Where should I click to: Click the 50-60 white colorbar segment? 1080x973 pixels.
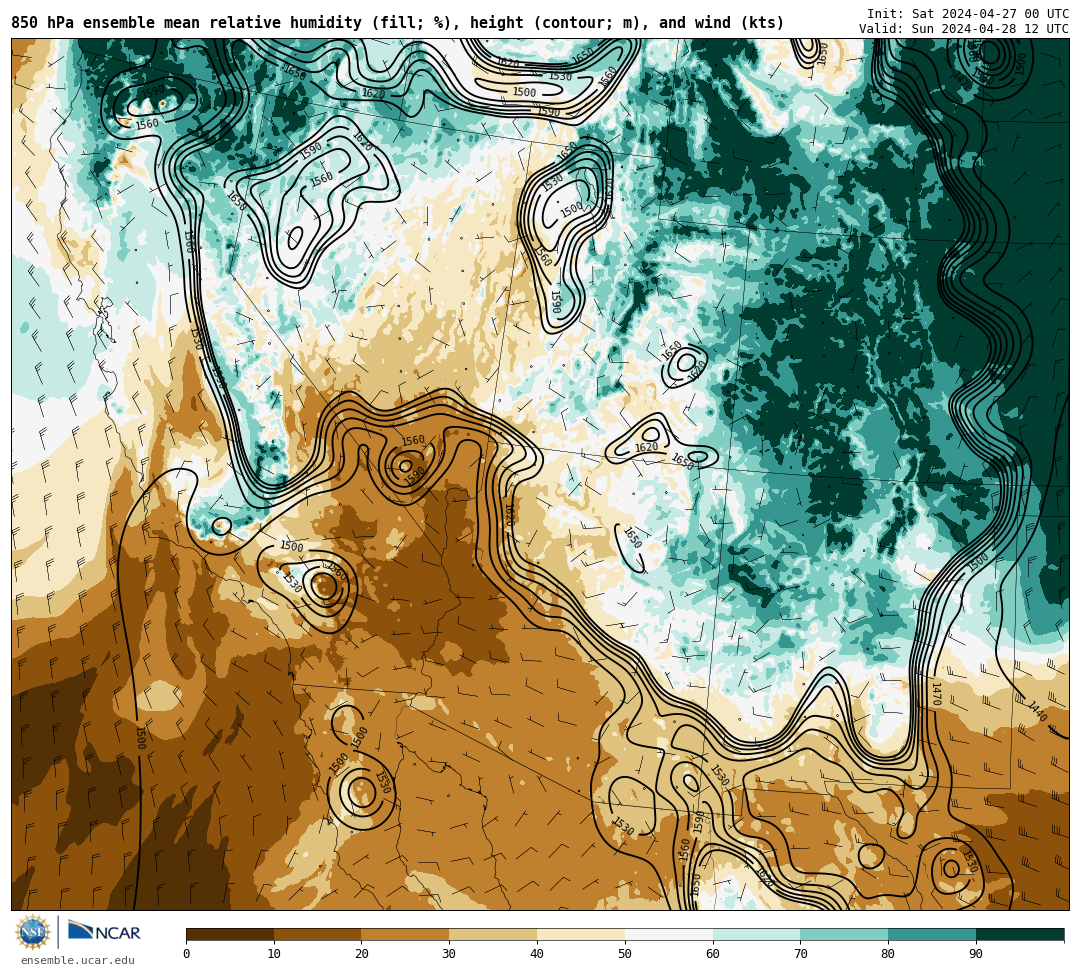[669, 934]
